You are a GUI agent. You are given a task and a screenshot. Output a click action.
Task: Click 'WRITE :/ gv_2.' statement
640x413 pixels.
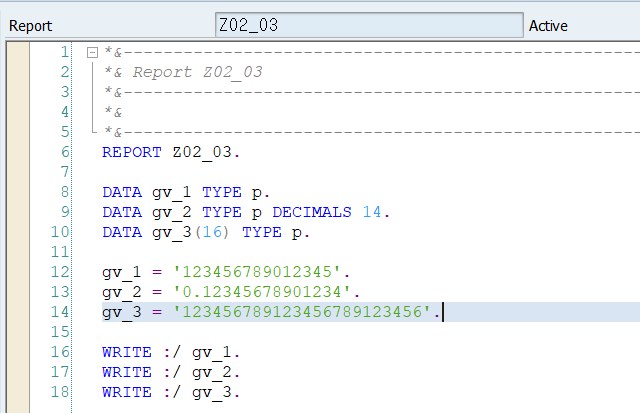tap(171, 372)
